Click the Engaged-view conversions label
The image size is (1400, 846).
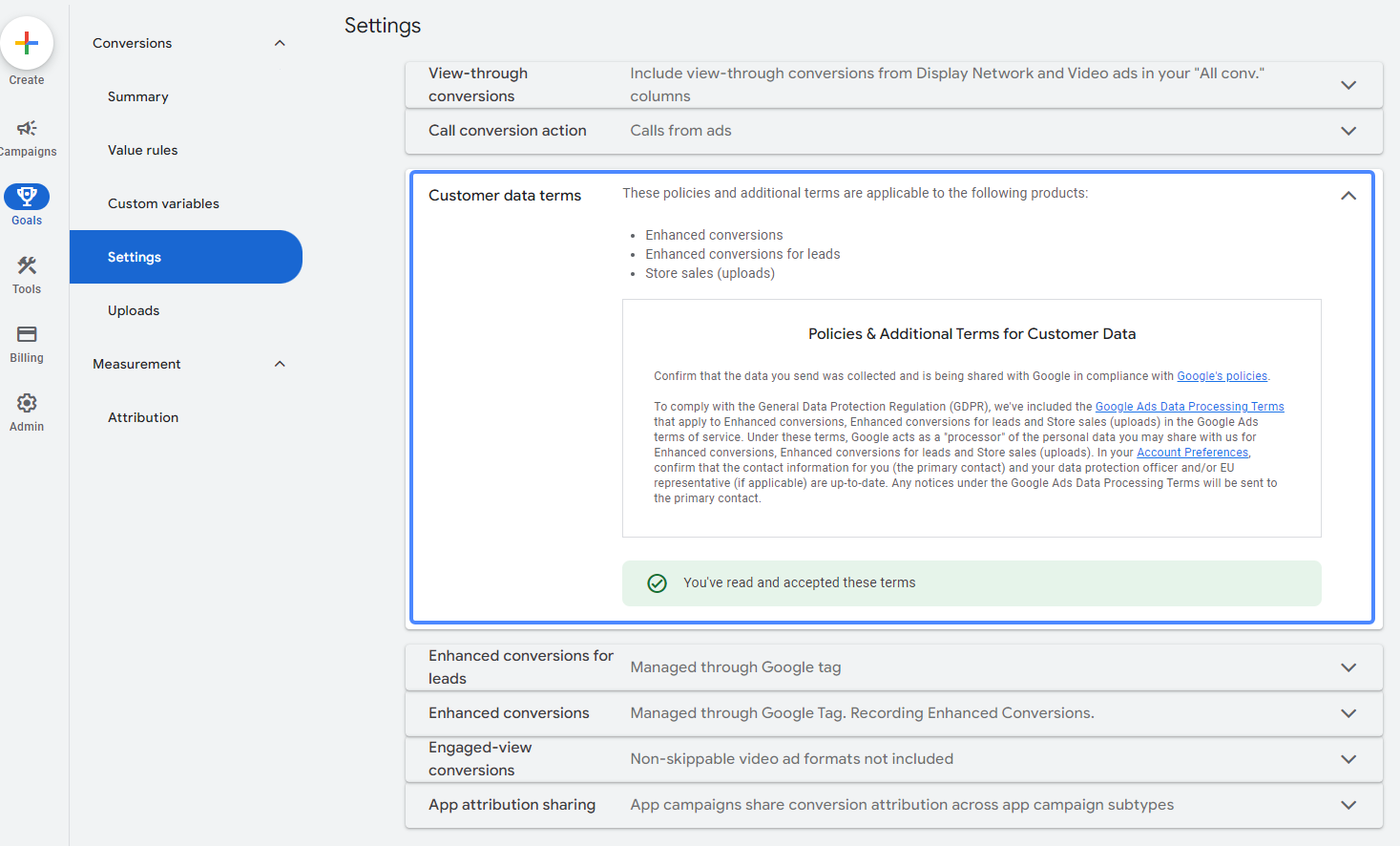pos(480,759)
